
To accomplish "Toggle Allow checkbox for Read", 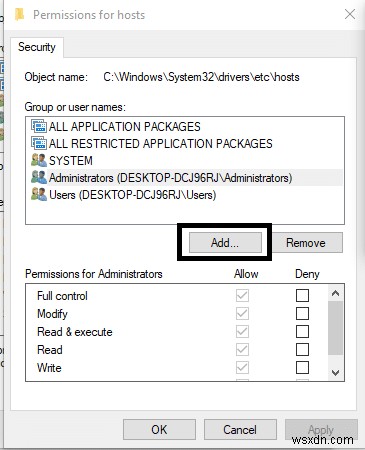I will point(242,349).
